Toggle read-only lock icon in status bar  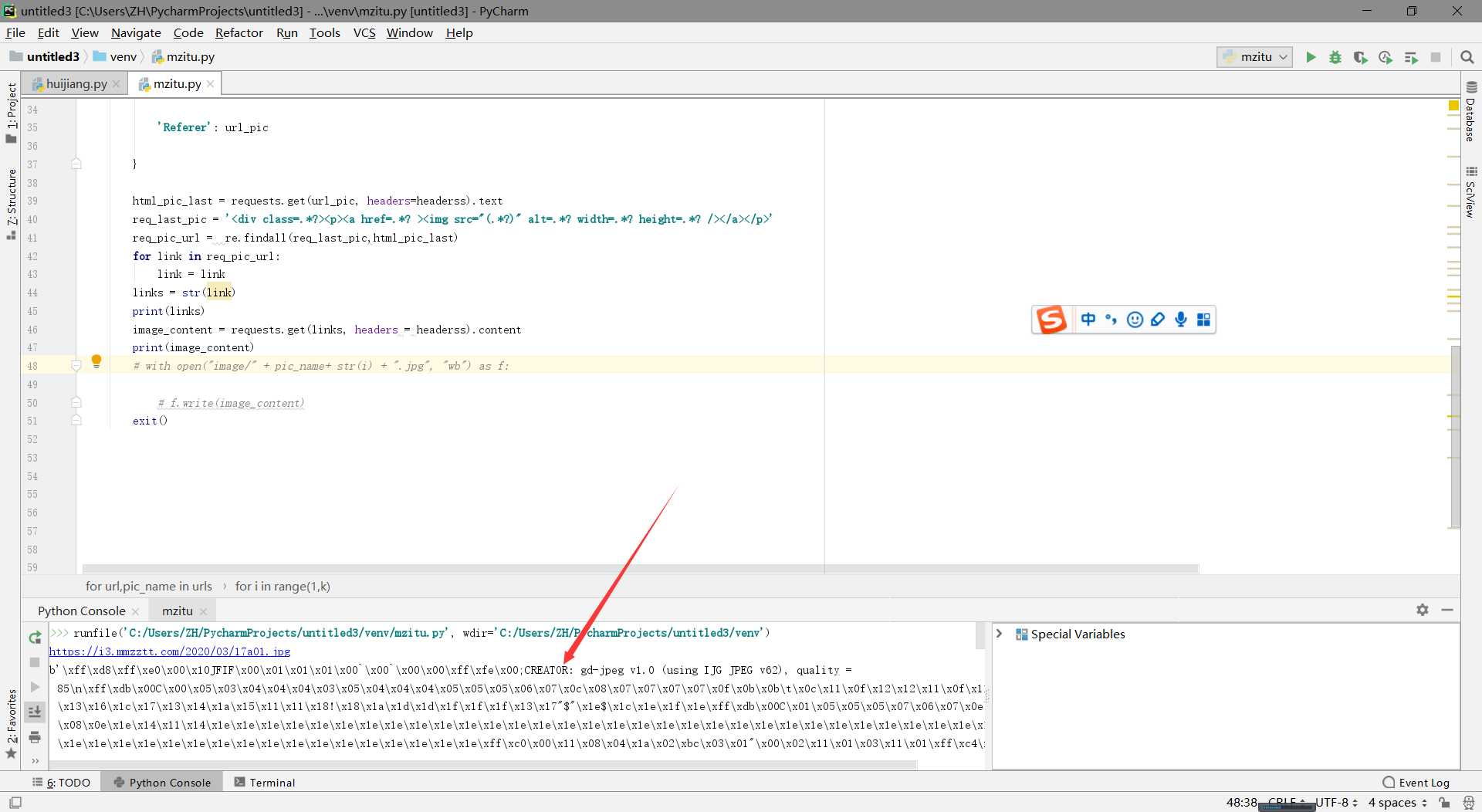click(1444, 803)
